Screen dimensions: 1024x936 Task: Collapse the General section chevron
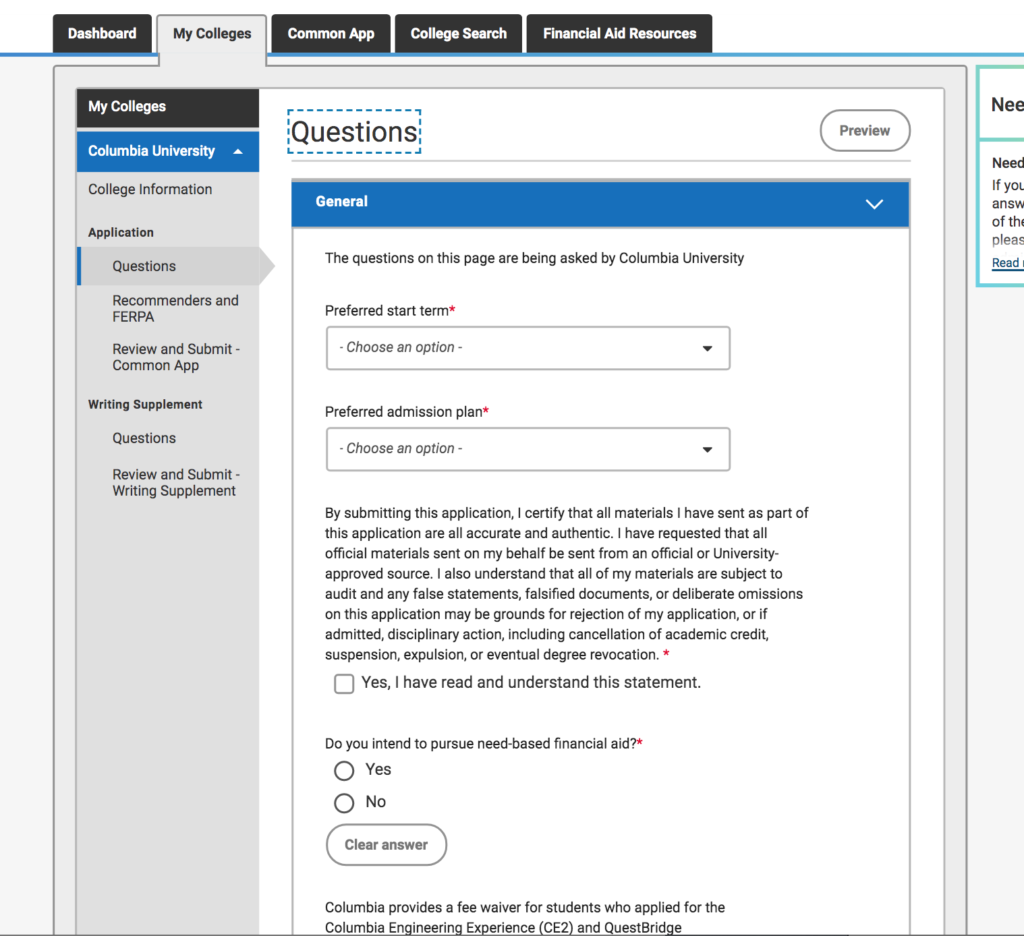point(874,204)
